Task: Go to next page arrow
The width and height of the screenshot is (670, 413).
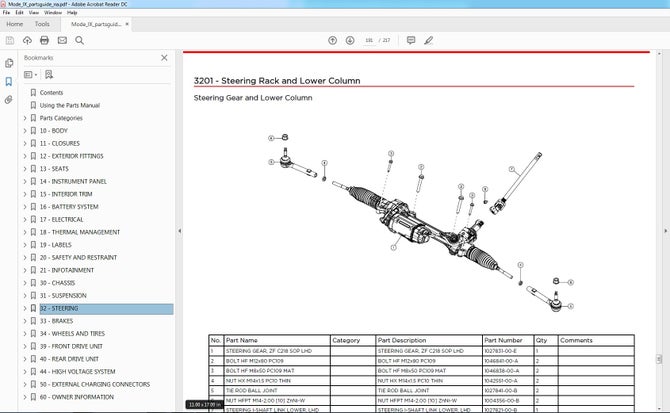Action: click(350, 40)
